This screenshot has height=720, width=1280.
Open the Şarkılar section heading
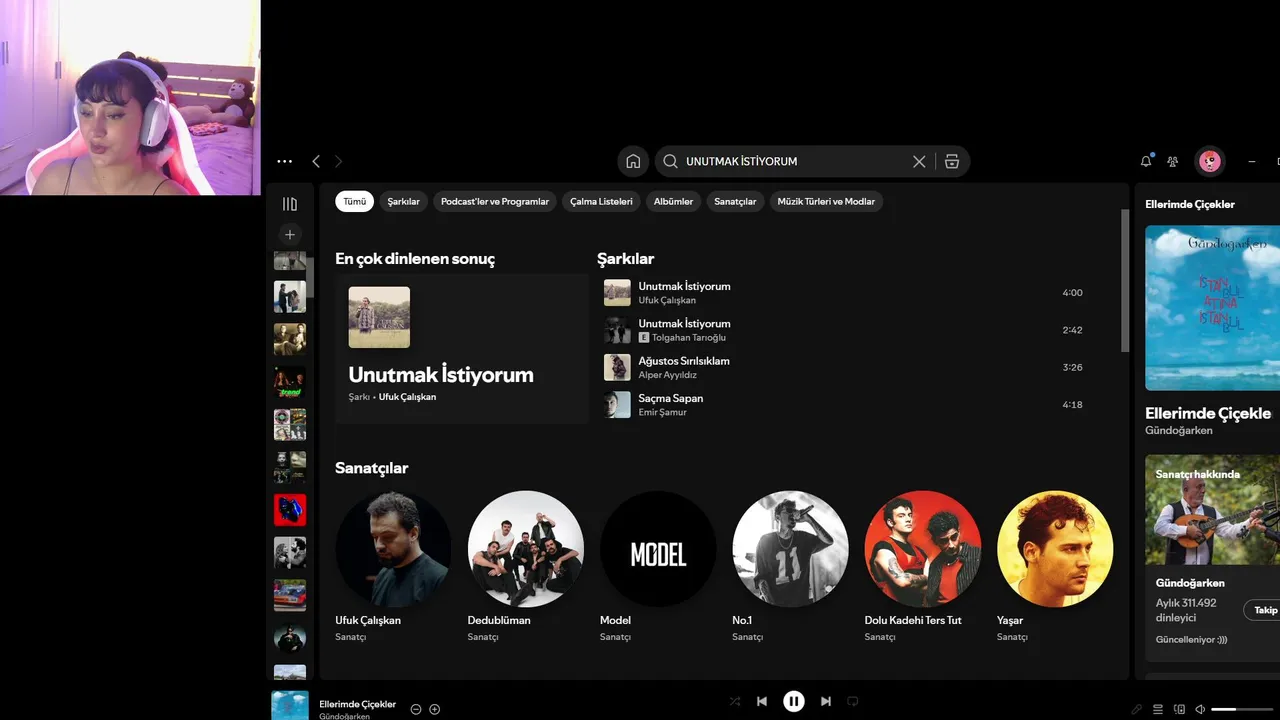tap(625, 259)
